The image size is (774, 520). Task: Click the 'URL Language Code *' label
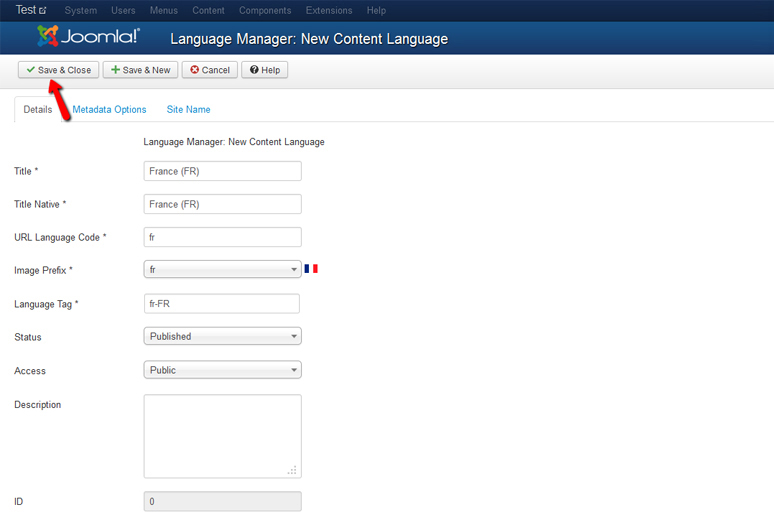click(60, 238)
